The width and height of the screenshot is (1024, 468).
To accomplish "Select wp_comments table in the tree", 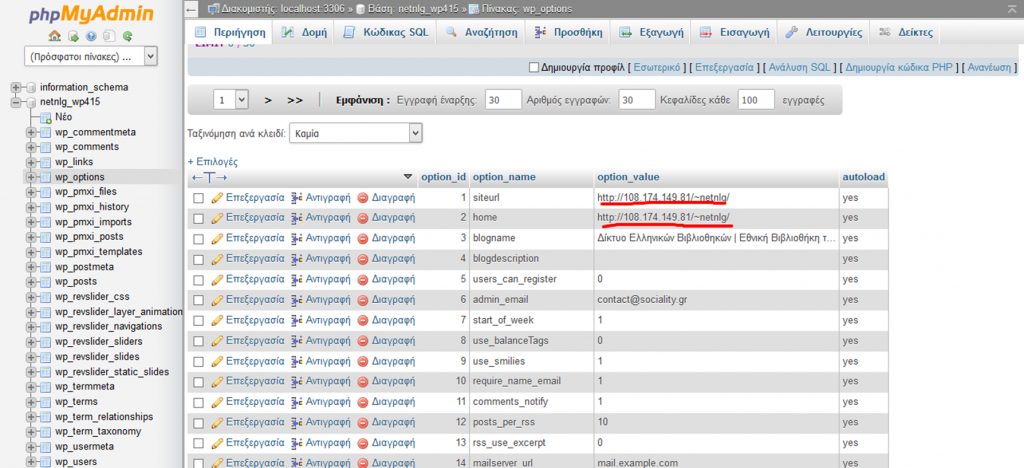I will click(87, 147).
